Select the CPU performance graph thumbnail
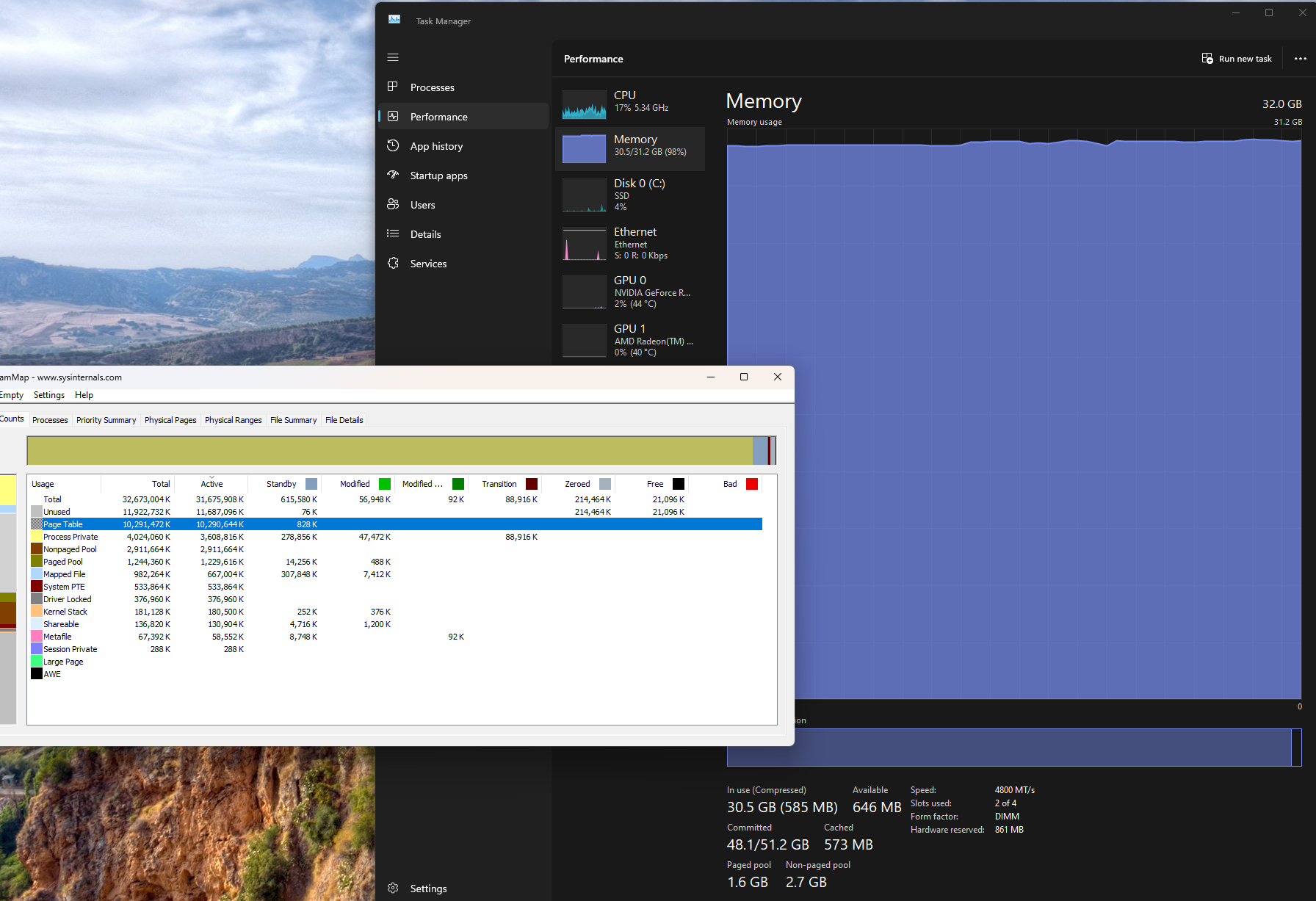The image size is (1316, 901). 585,104
